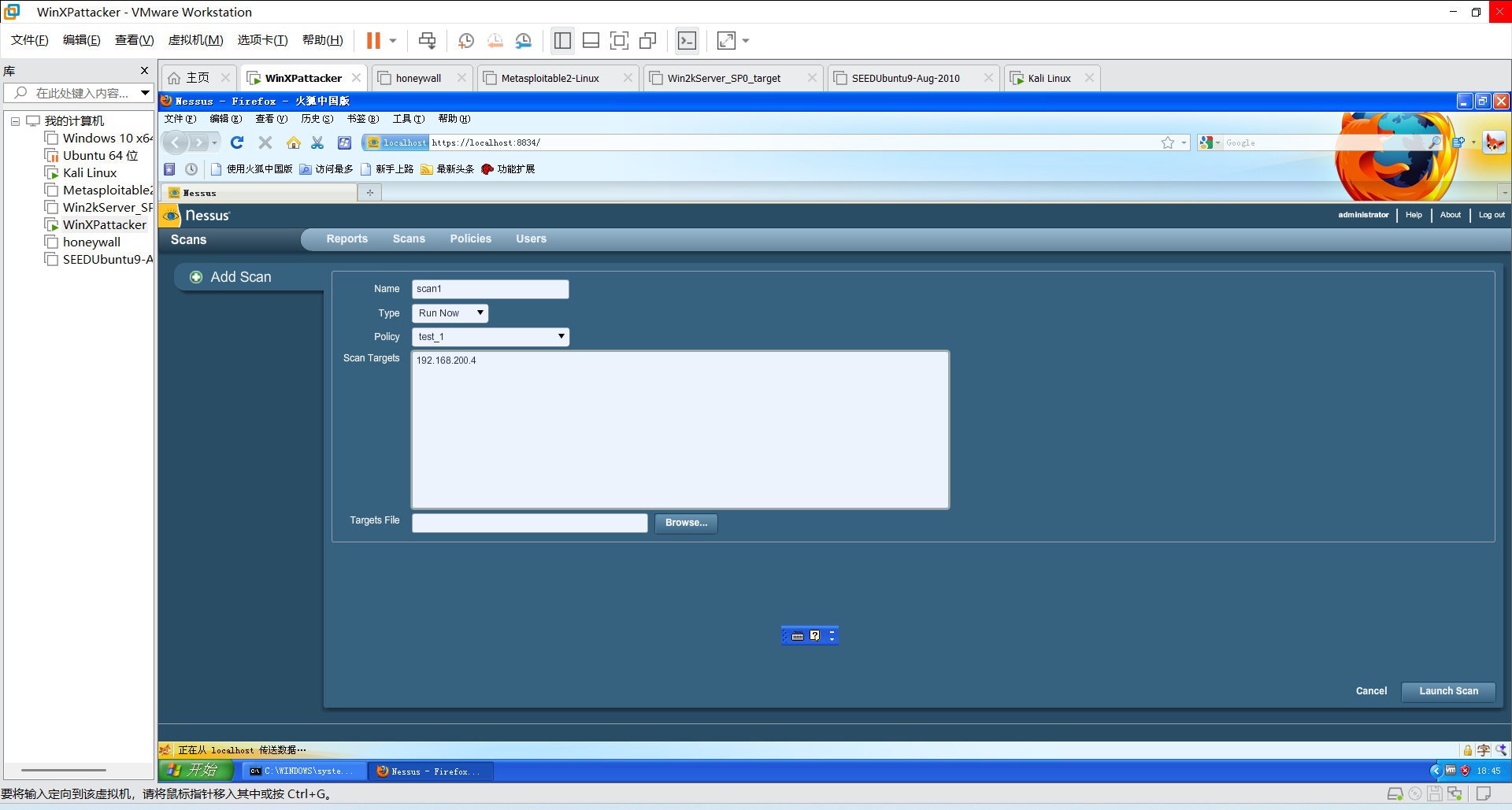This screenshot has width=1512, height=810.
Task: Reload the Nessus page in Firefox
Action: pos(237,142)
